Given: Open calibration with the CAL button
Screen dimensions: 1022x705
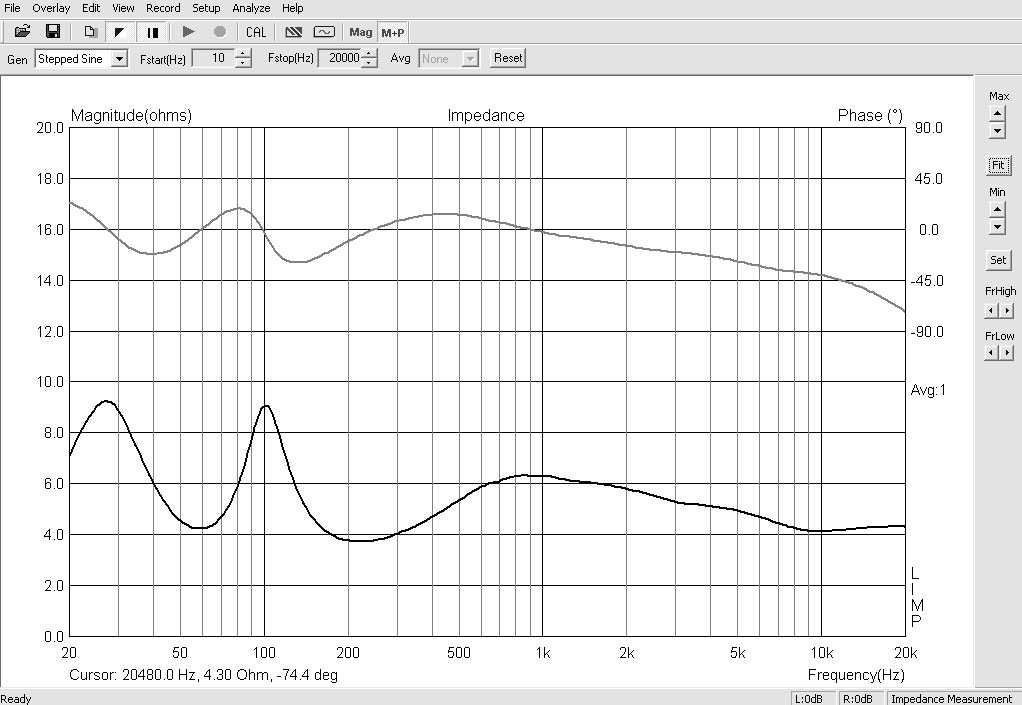Looking at the screenshot, I should point(256,31).
